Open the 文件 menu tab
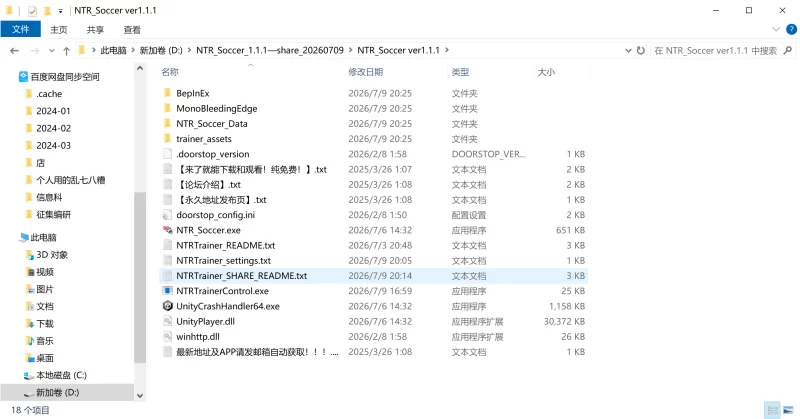This screenshot has width=800, height=419. (x=20, y=29)
